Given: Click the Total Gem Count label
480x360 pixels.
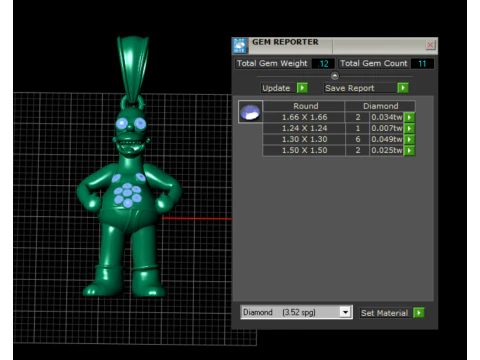Looking at the screenshot, I should (374, 63).
